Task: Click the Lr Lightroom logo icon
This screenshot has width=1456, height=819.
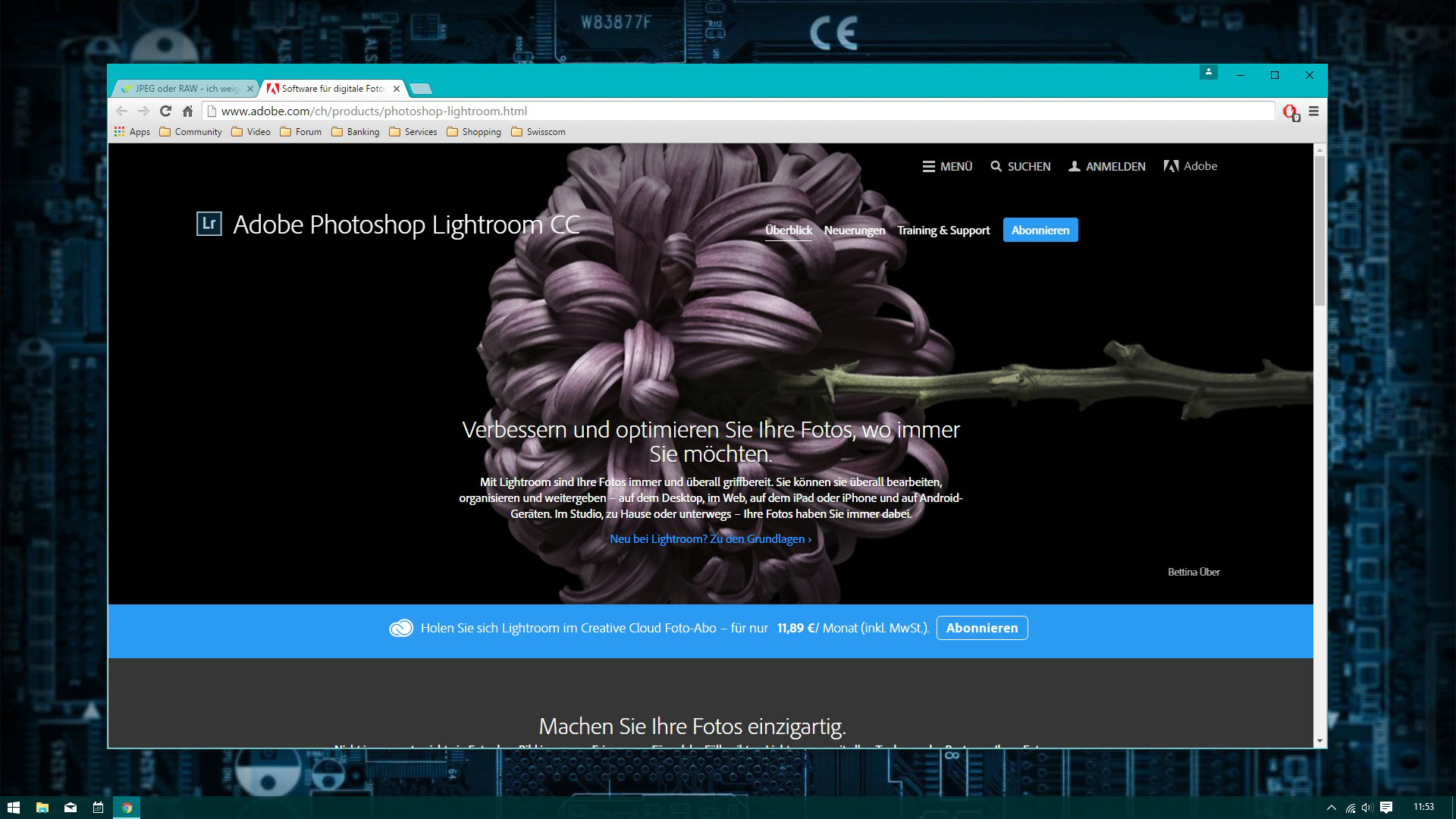Action: point(209,224)
